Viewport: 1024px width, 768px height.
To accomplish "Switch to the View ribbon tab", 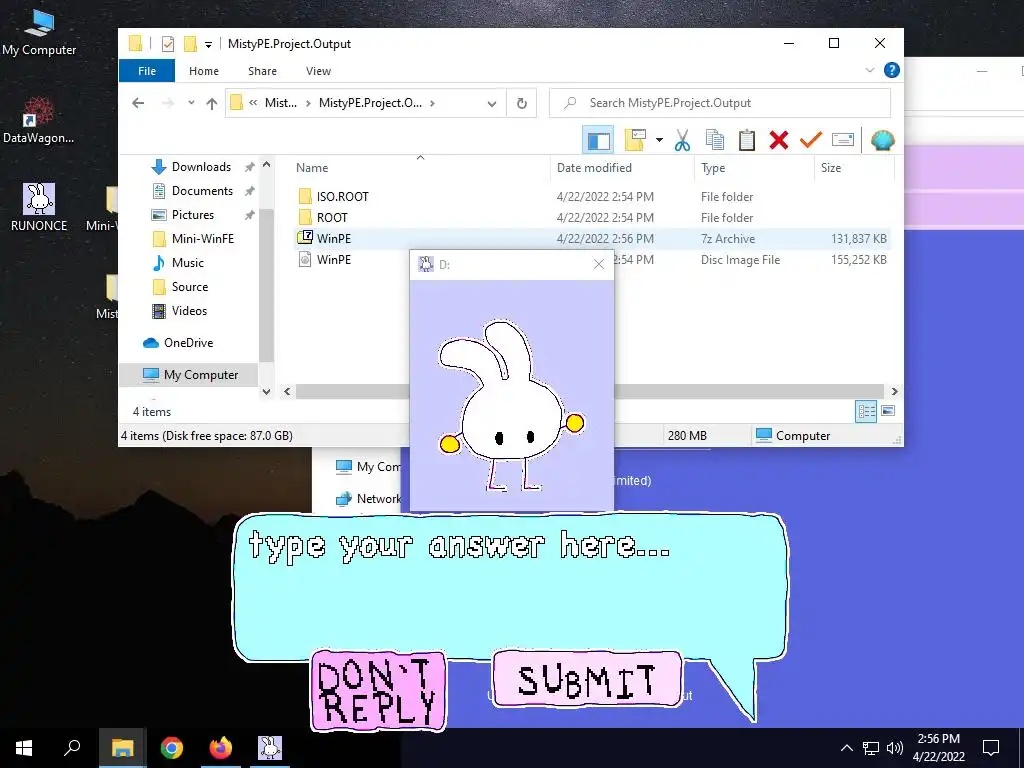I will click(318, 71).
